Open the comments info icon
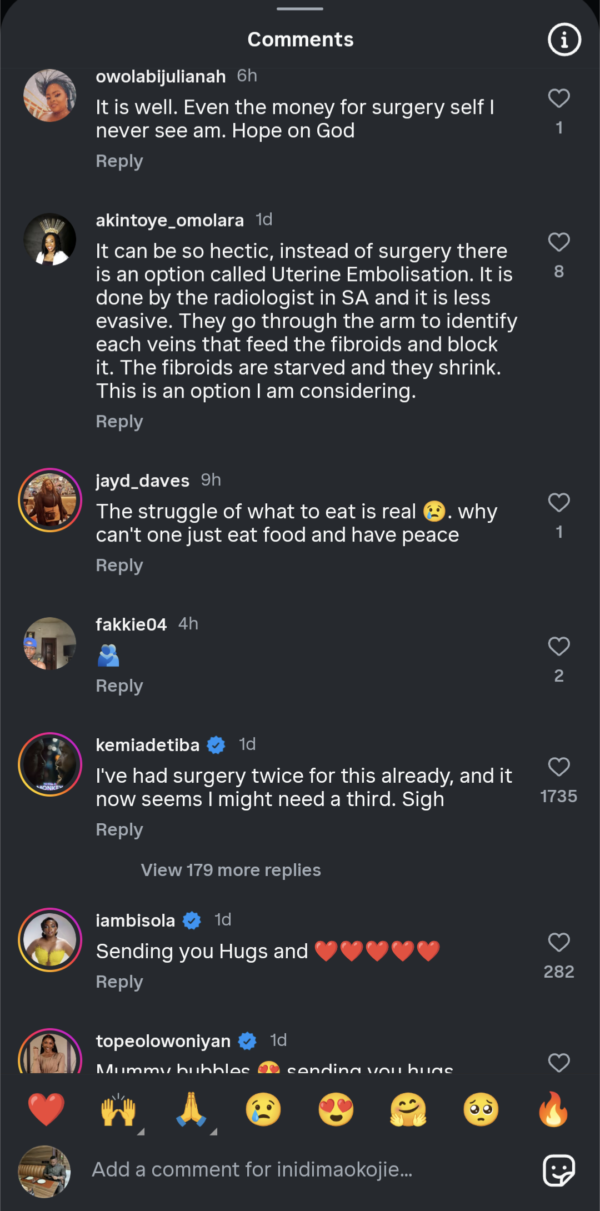 click(x=564, y=40)
